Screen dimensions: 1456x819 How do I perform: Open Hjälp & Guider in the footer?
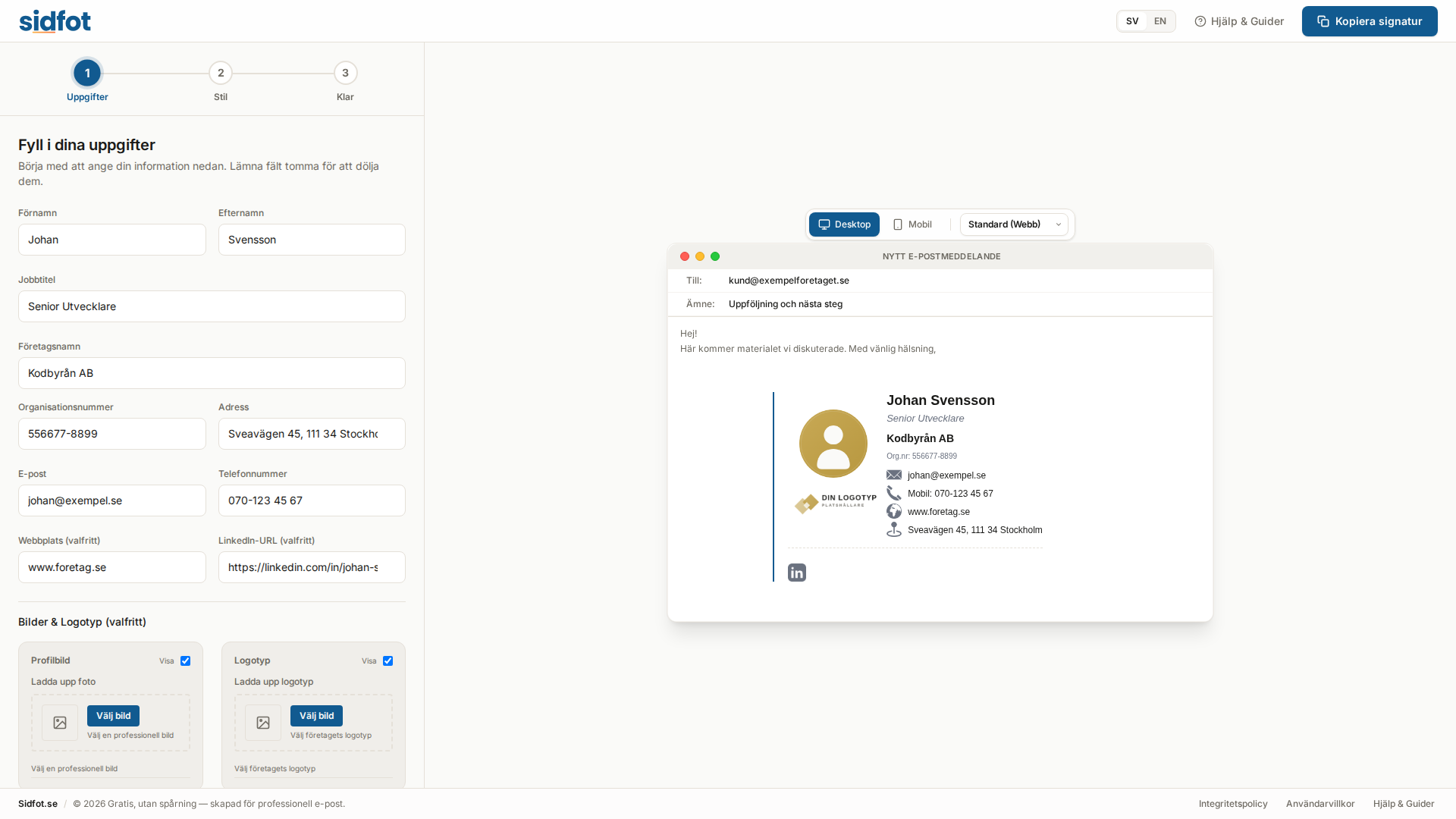coord(1404,804)
